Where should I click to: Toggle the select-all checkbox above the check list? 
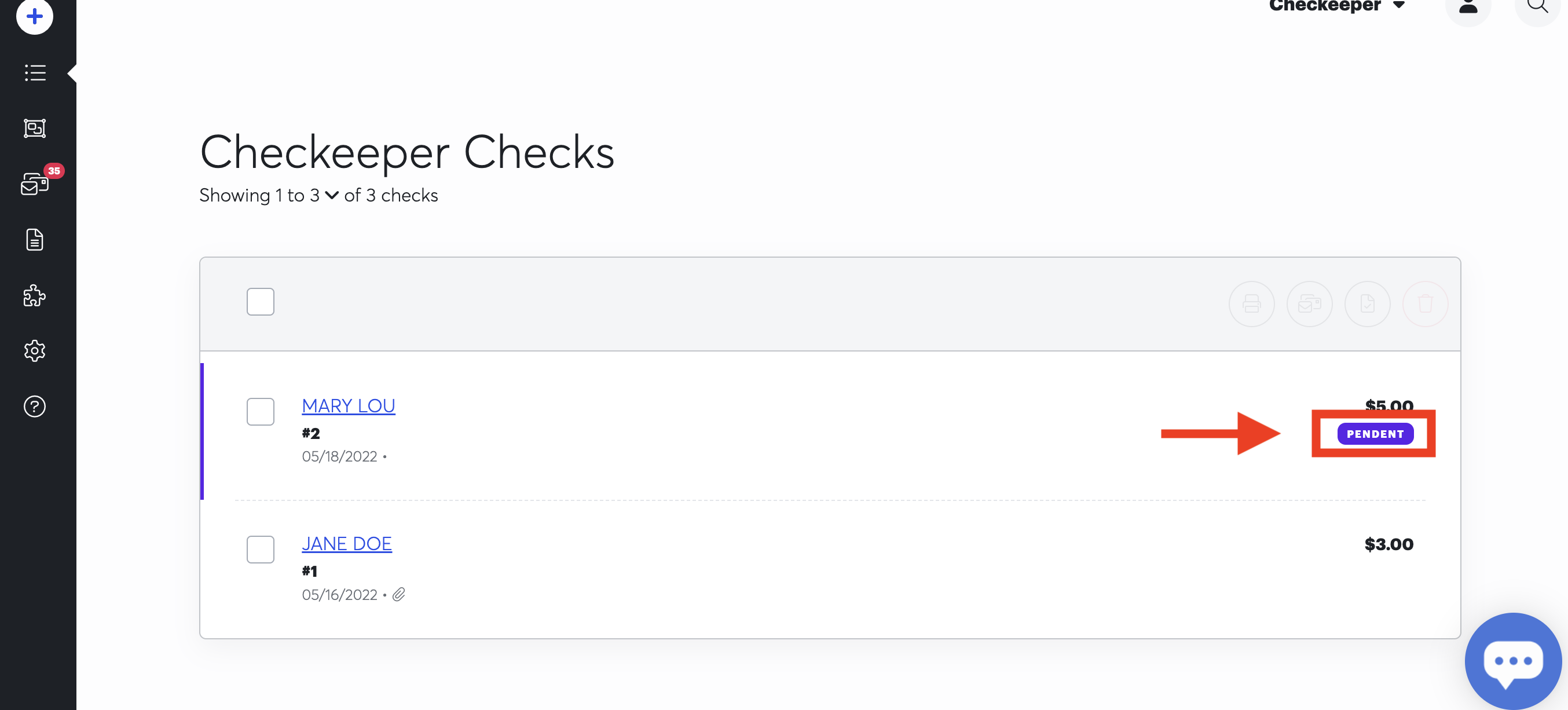pyautogui.click(x=261, y=301)
